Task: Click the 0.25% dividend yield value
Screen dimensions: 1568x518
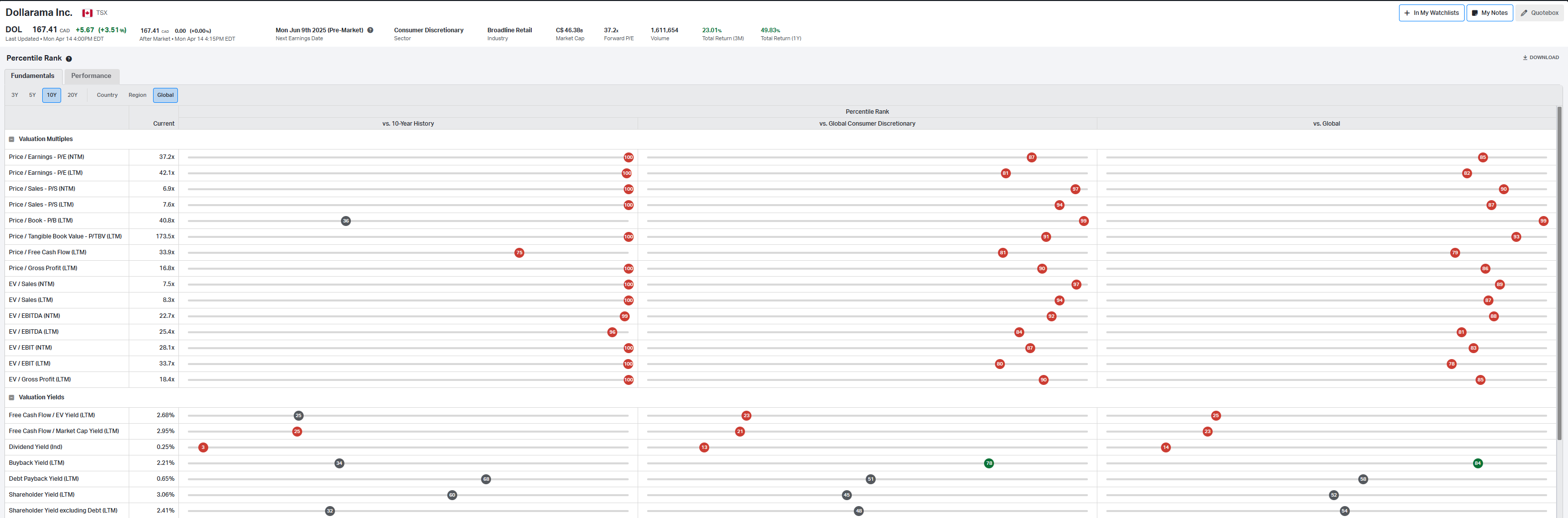Action: coord(165,447)
